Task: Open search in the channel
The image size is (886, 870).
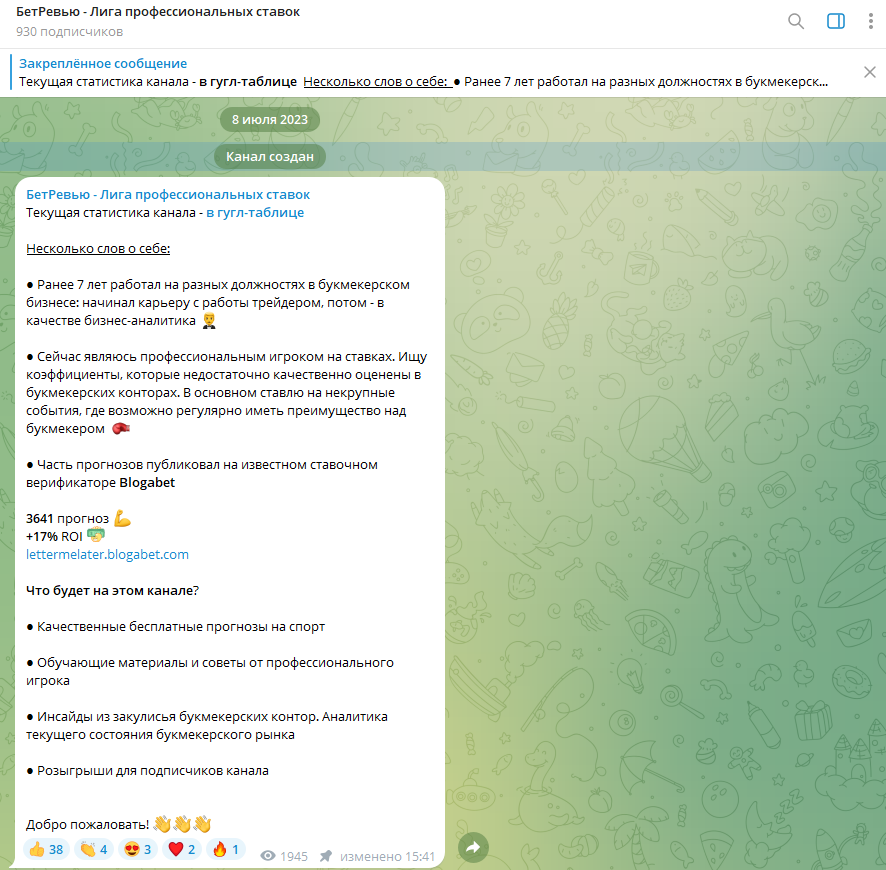Action: 796,21
